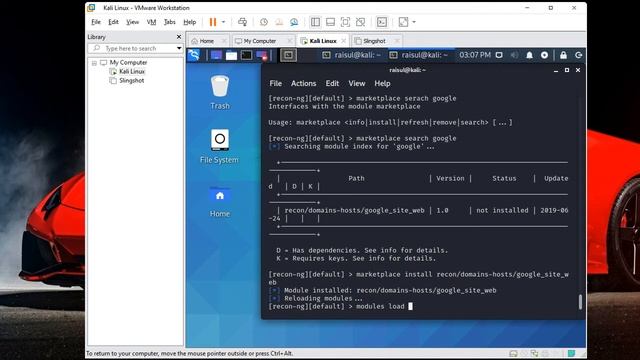The height and width of the screenshot is (360, 640).
Task: Collapse the My Computer tree node
Action: [94, 63]
